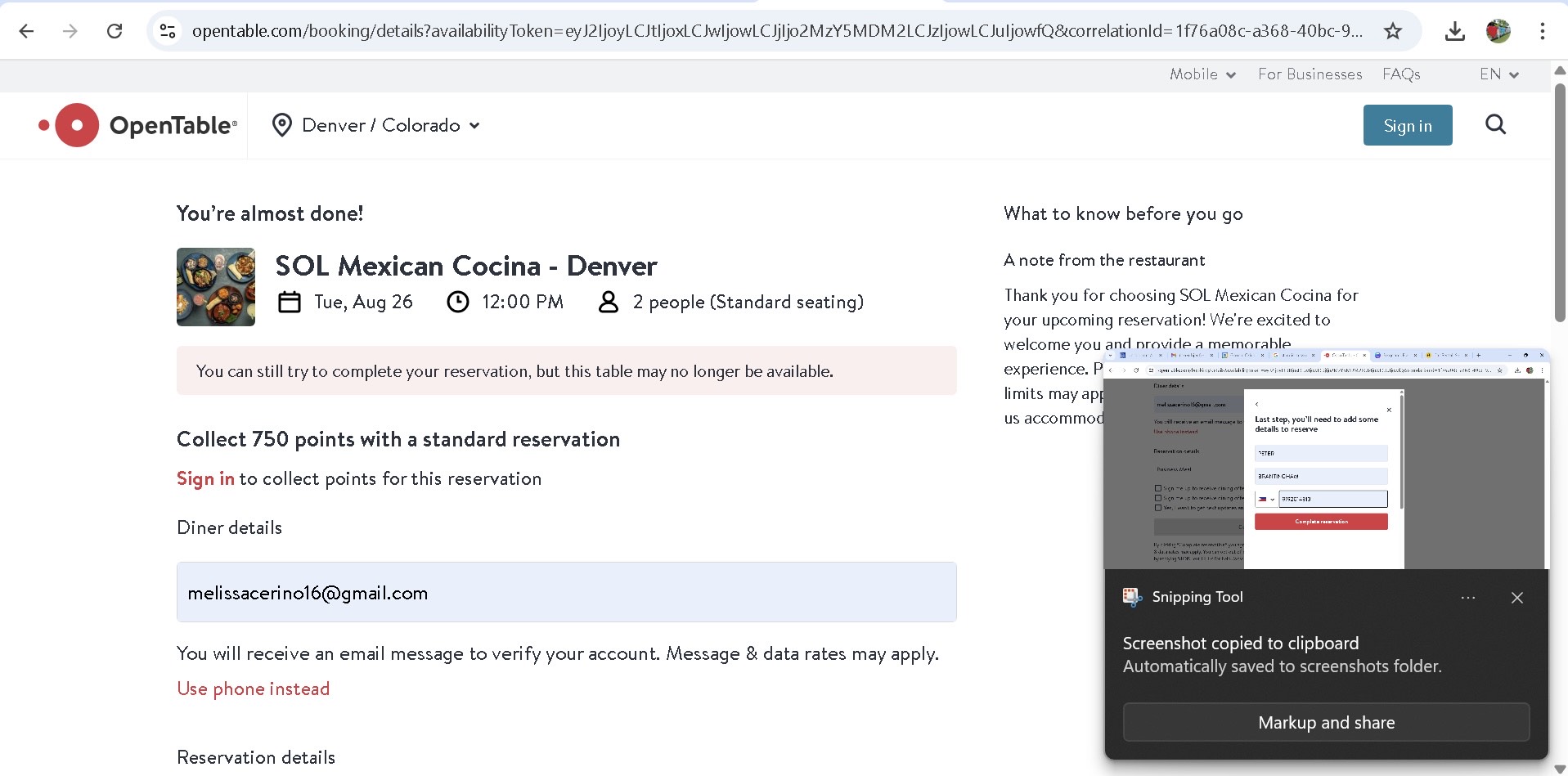Click the email address input field

click(x=566, y=592)
